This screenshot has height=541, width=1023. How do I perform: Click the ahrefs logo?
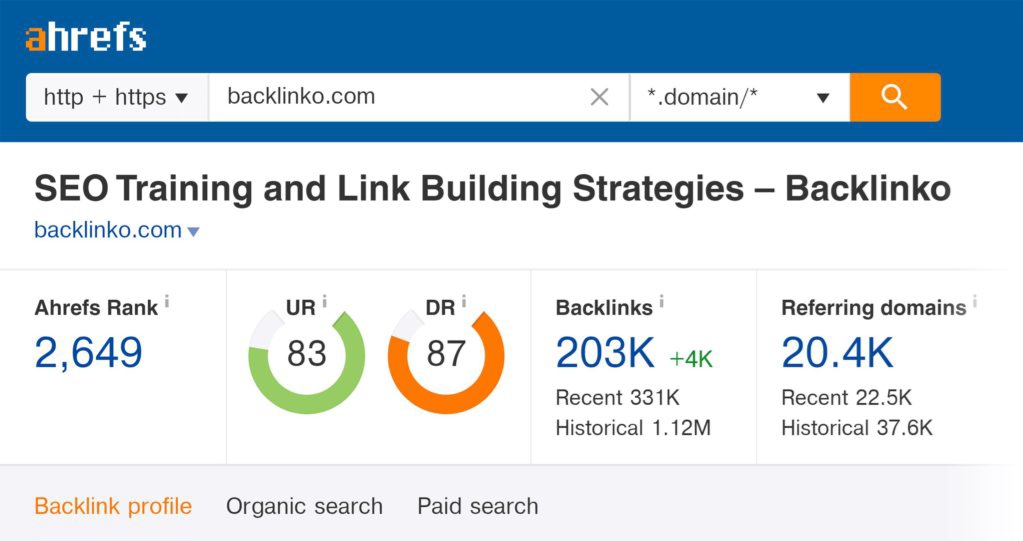pyautogui.click(x=86, y=38)
